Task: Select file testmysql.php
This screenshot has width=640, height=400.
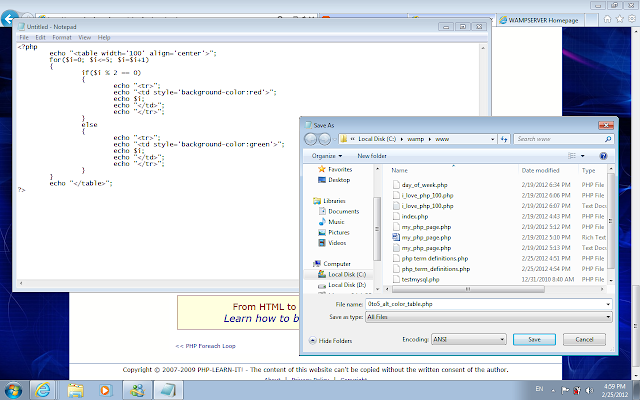Action: pyautogui.click(x=420, y=280)
